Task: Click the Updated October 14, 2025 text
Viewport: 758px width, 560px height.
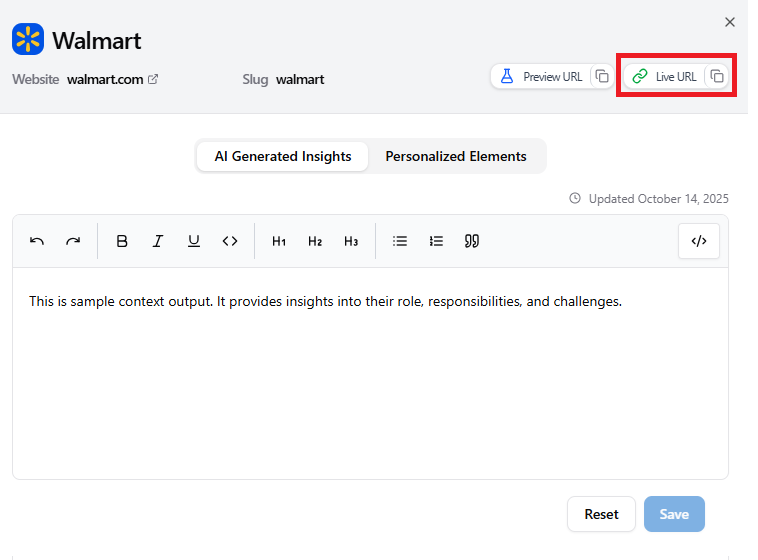Action: tap(658, 199)
